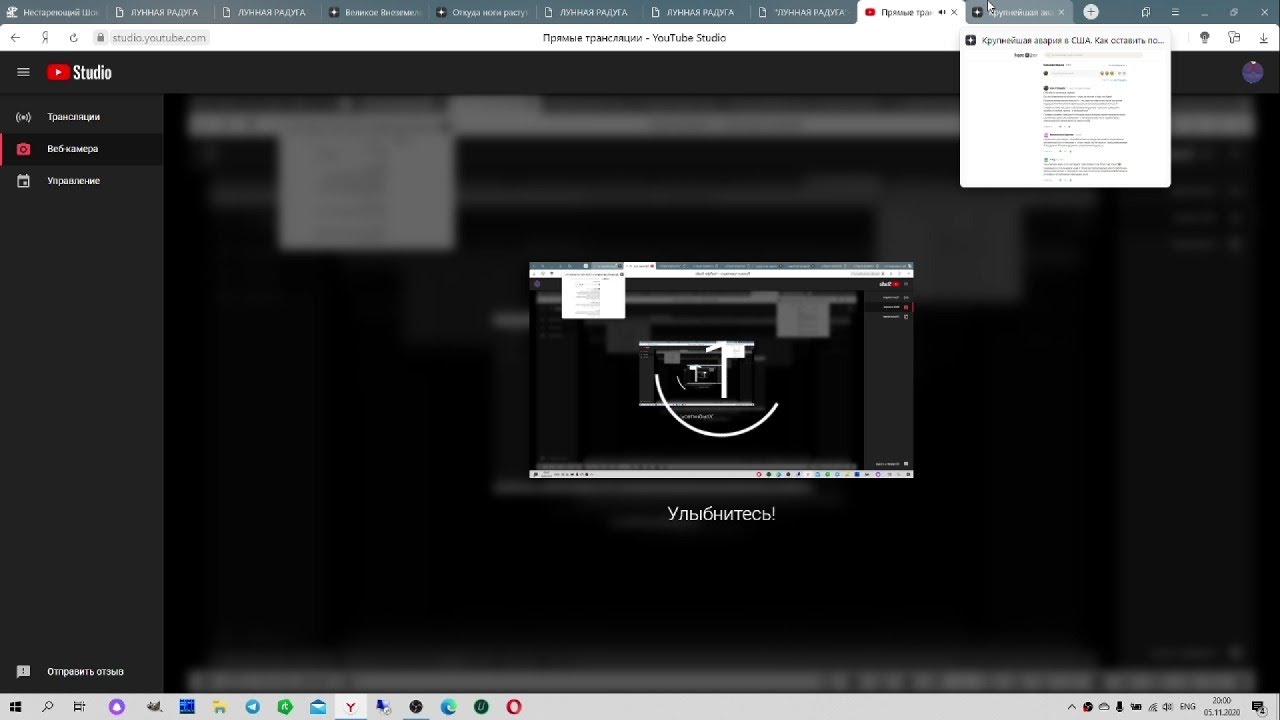Click the Yandex Browser taskbar icon
This screenshot has width=1280, height=720.
pyautogui.click(x=351, y=707)
